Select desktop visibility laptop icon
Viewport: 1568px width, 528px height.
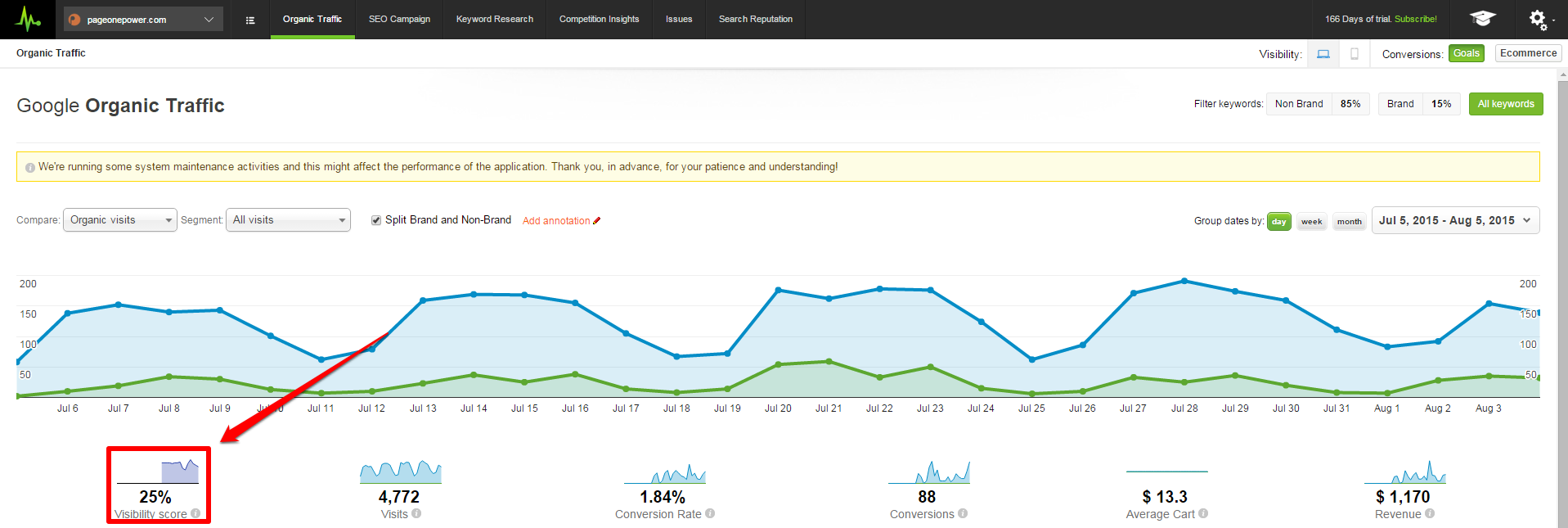(x=1323, y=54)
